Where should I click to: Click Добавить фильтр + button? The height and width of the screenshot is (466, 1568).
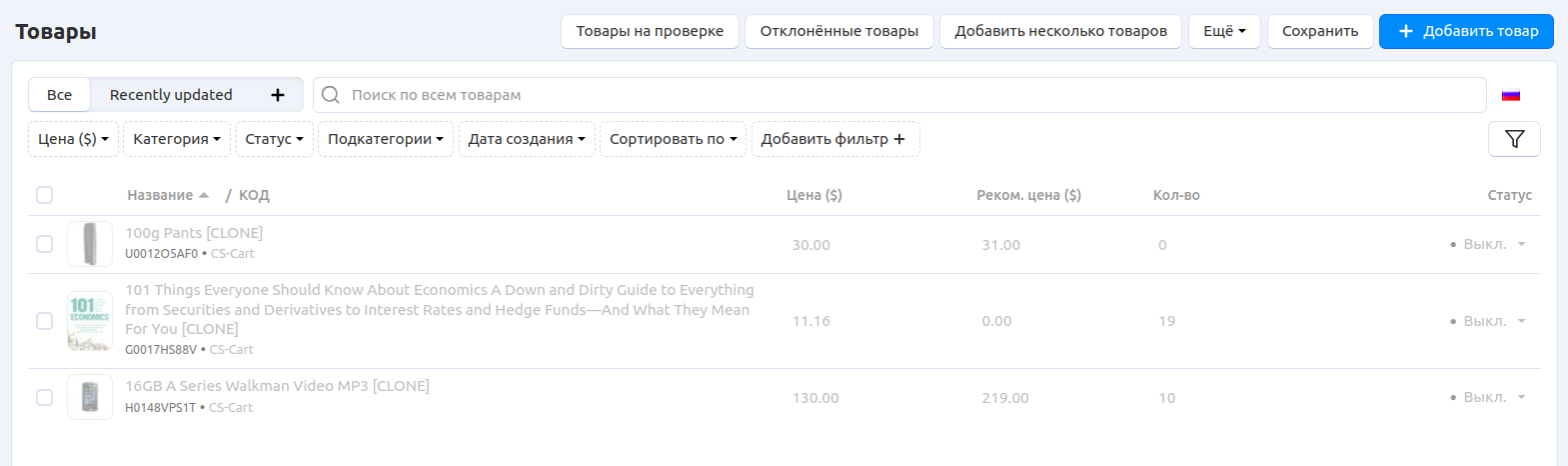[835, 139]
